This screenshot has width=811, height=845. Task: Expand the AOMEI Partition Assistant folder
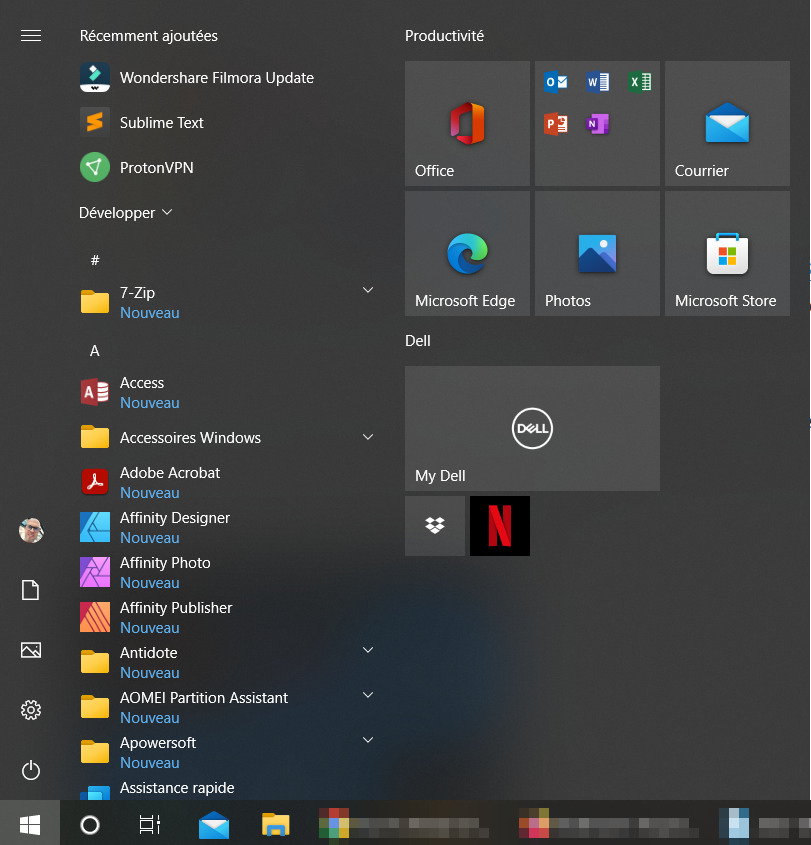(368, 695)
